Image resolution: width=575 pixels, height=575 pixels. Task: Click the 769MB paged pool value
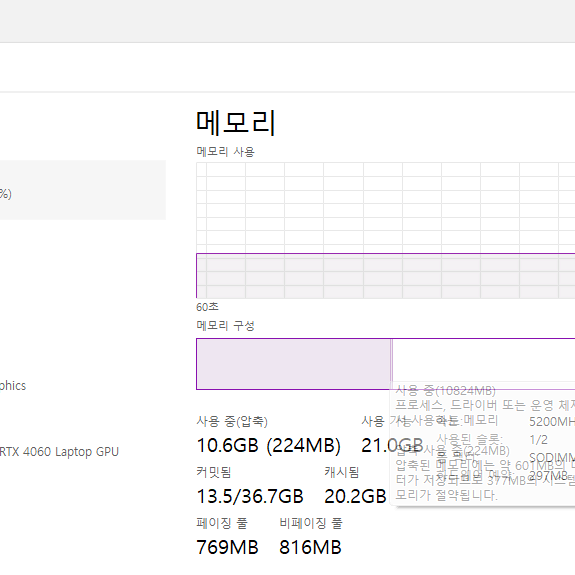click(227, 547)
